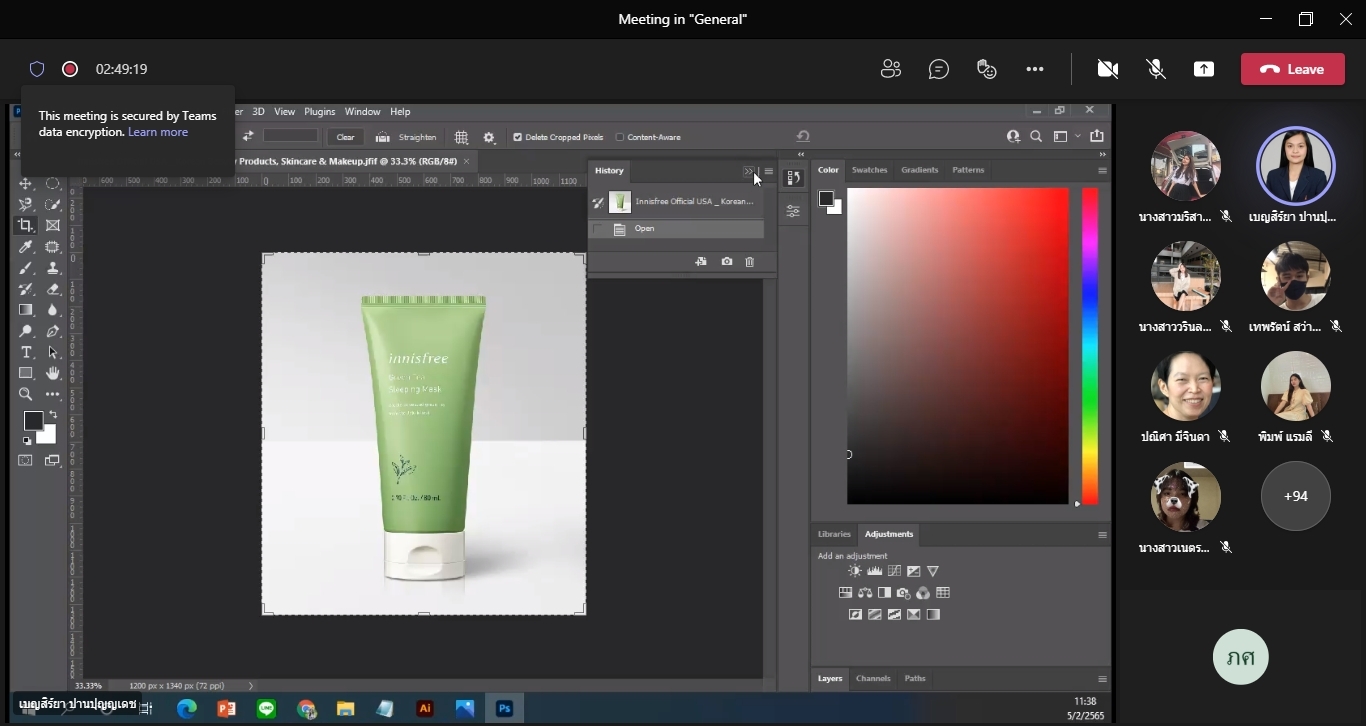Open Photoshop search magnifier in options bar
1366x726 pixels.
pos(1036,137)
